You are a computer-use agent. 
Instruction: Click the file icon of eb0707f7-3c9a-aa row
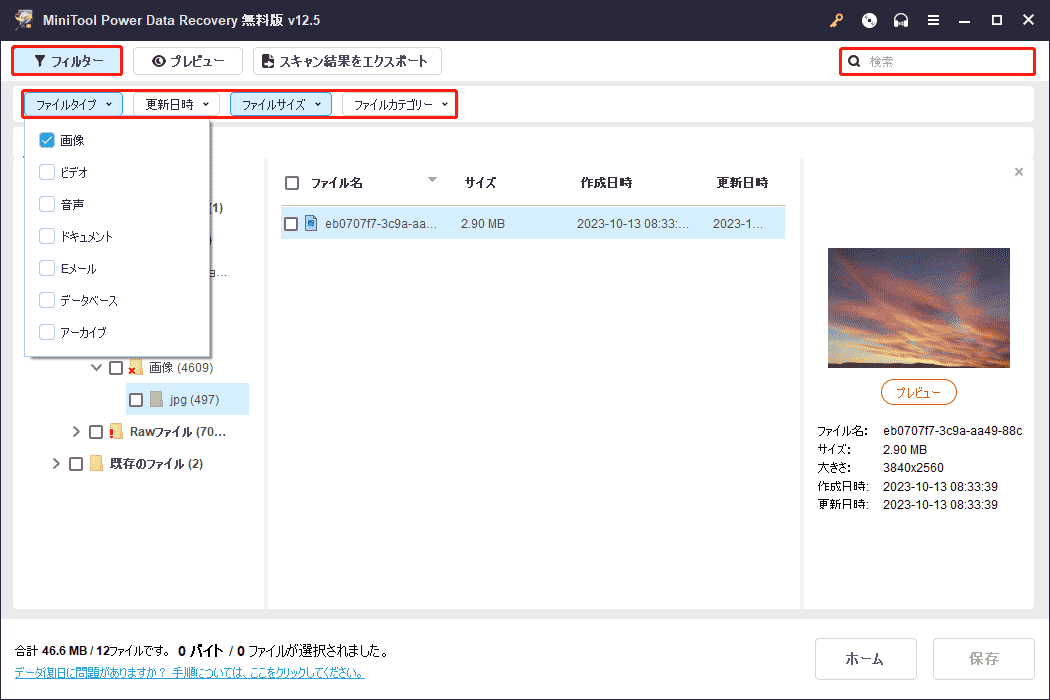[x=311, y=223]
